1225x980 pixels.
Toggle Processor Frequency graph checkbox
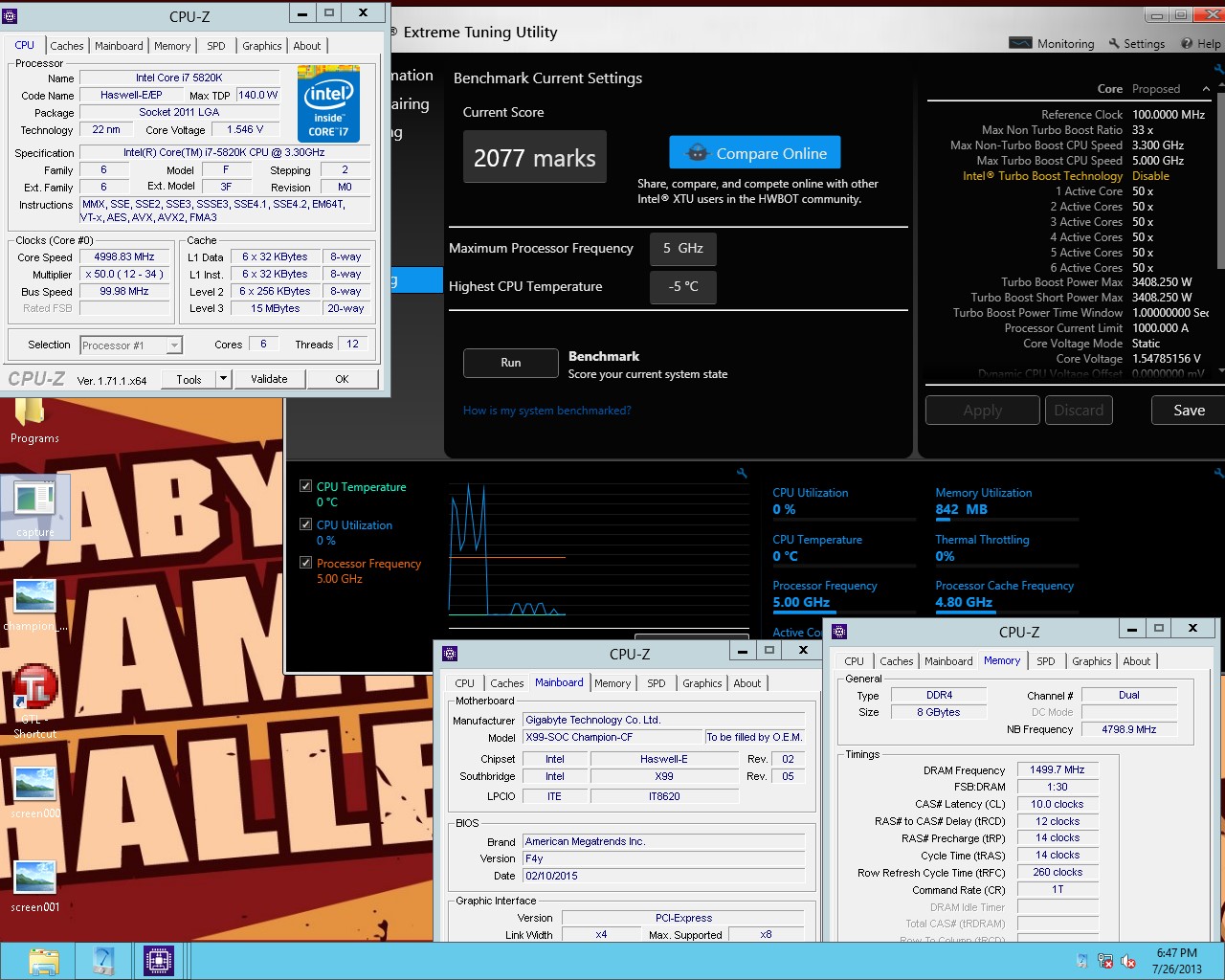click(305, 563)
